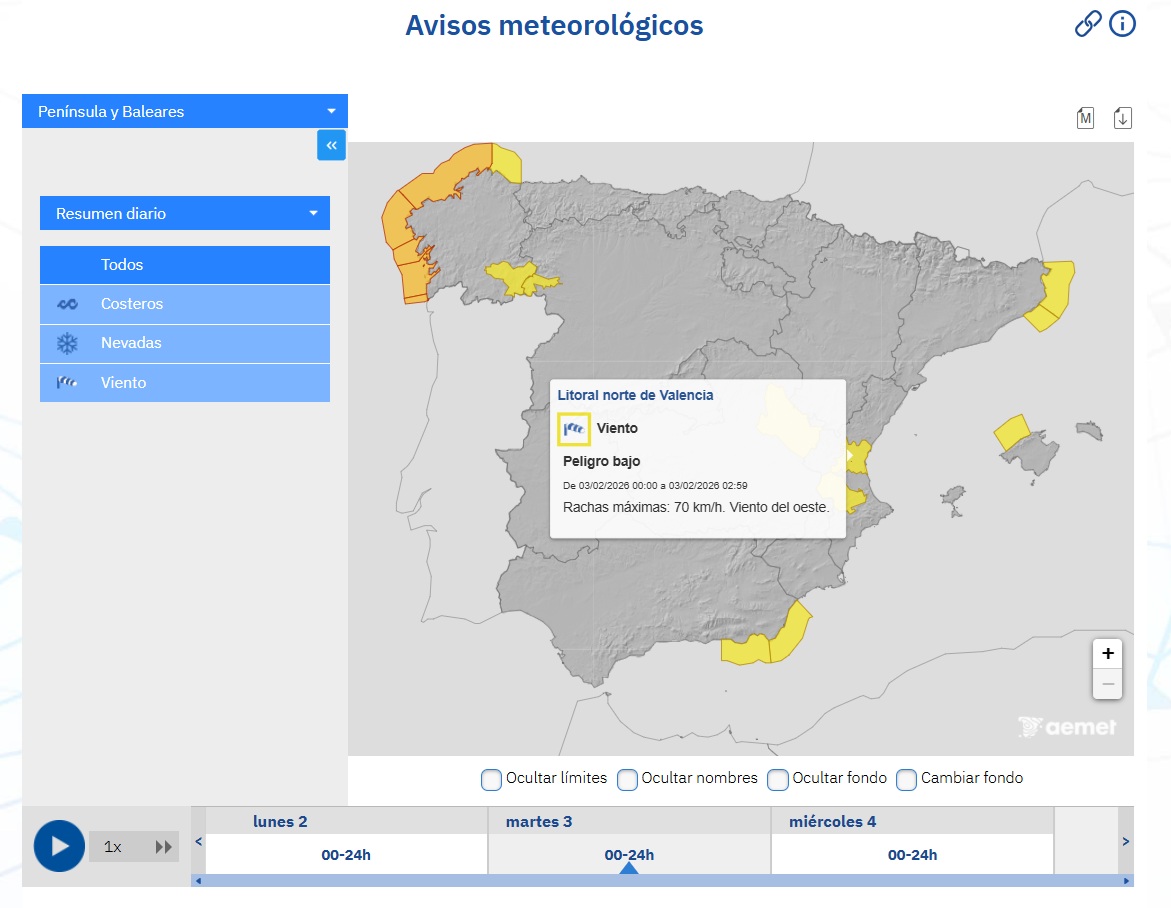The width and height of the screenshot is (1171, 908).
Task: Click the download file icon above map
Action: [x=1122, y=118]
